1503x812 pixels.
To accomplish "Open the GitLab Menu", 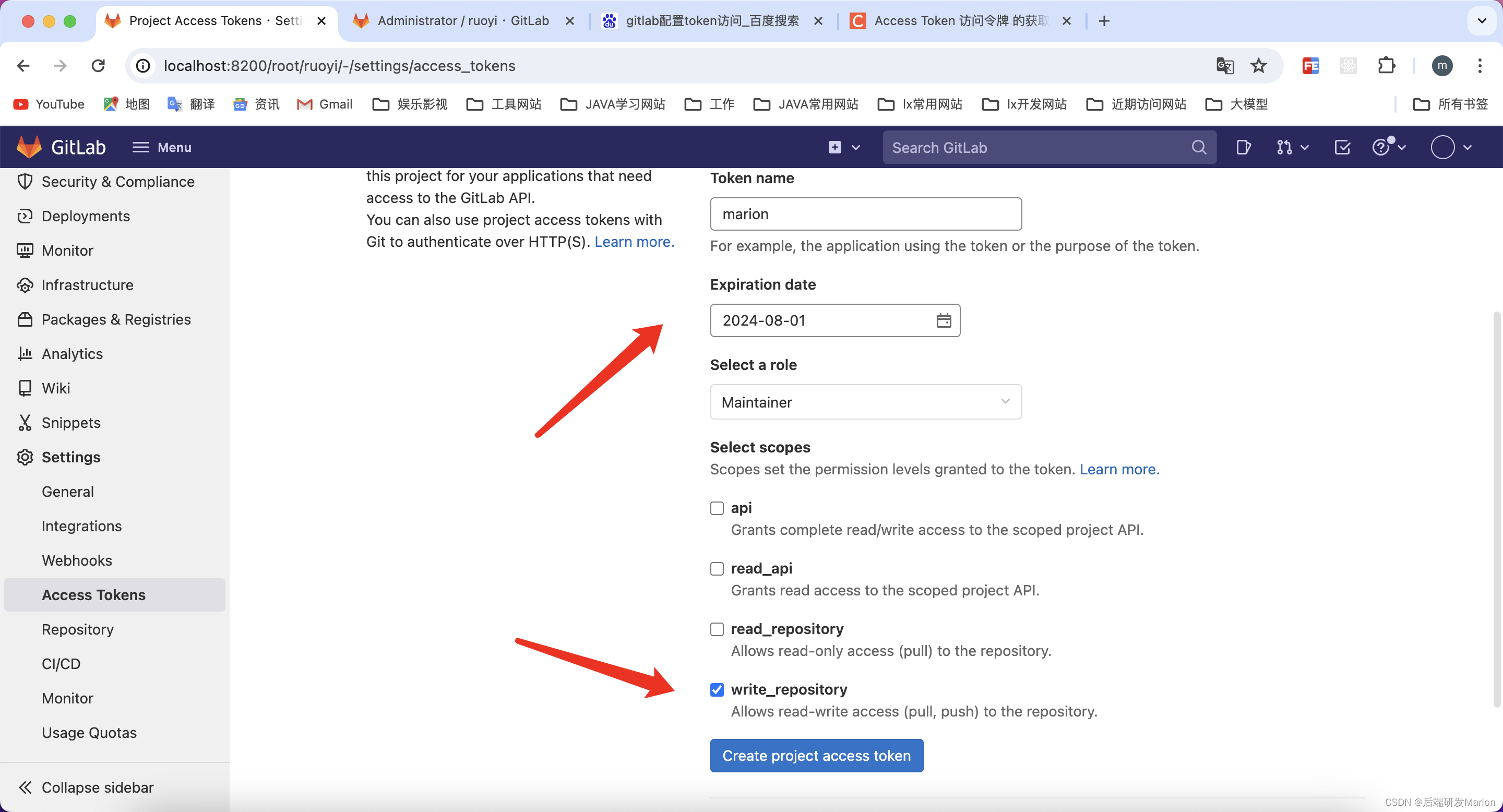I will point(162,147).
